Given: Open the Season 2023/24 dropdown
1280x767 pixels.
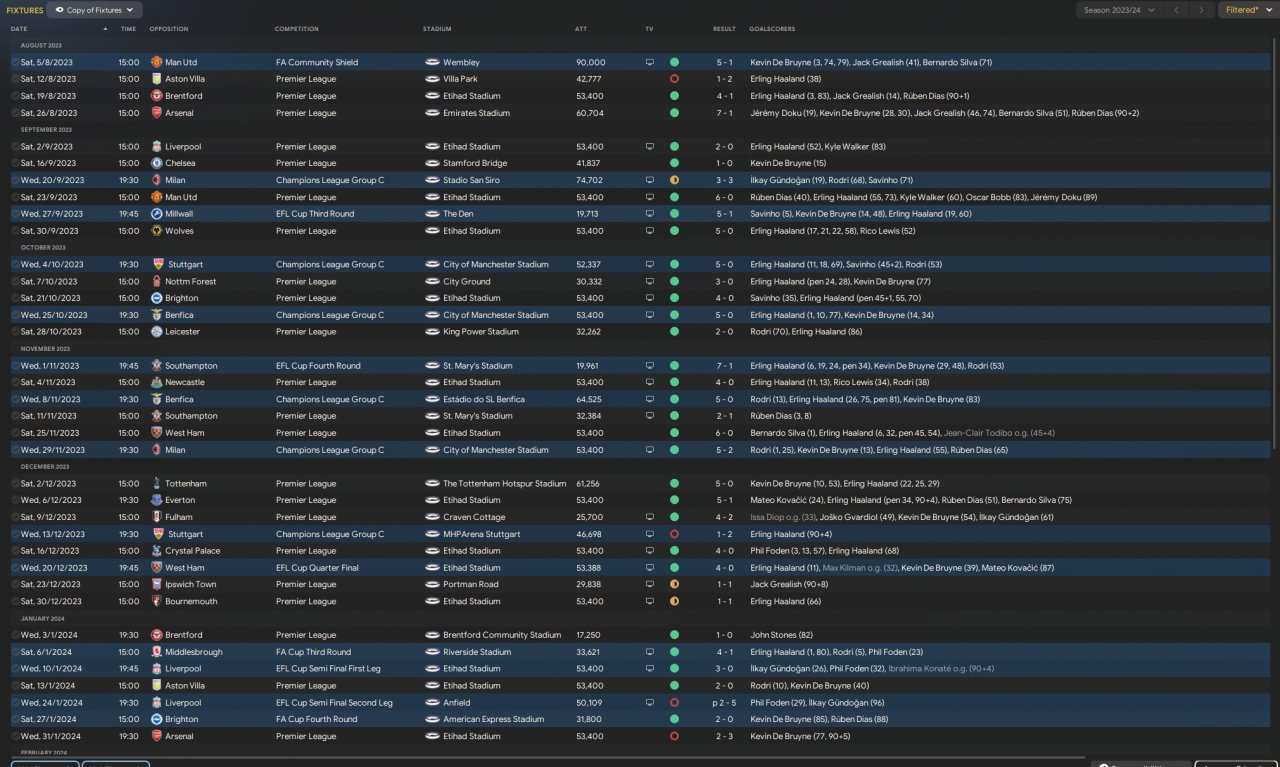Looking at the screenshot, I should (1119, 10).
